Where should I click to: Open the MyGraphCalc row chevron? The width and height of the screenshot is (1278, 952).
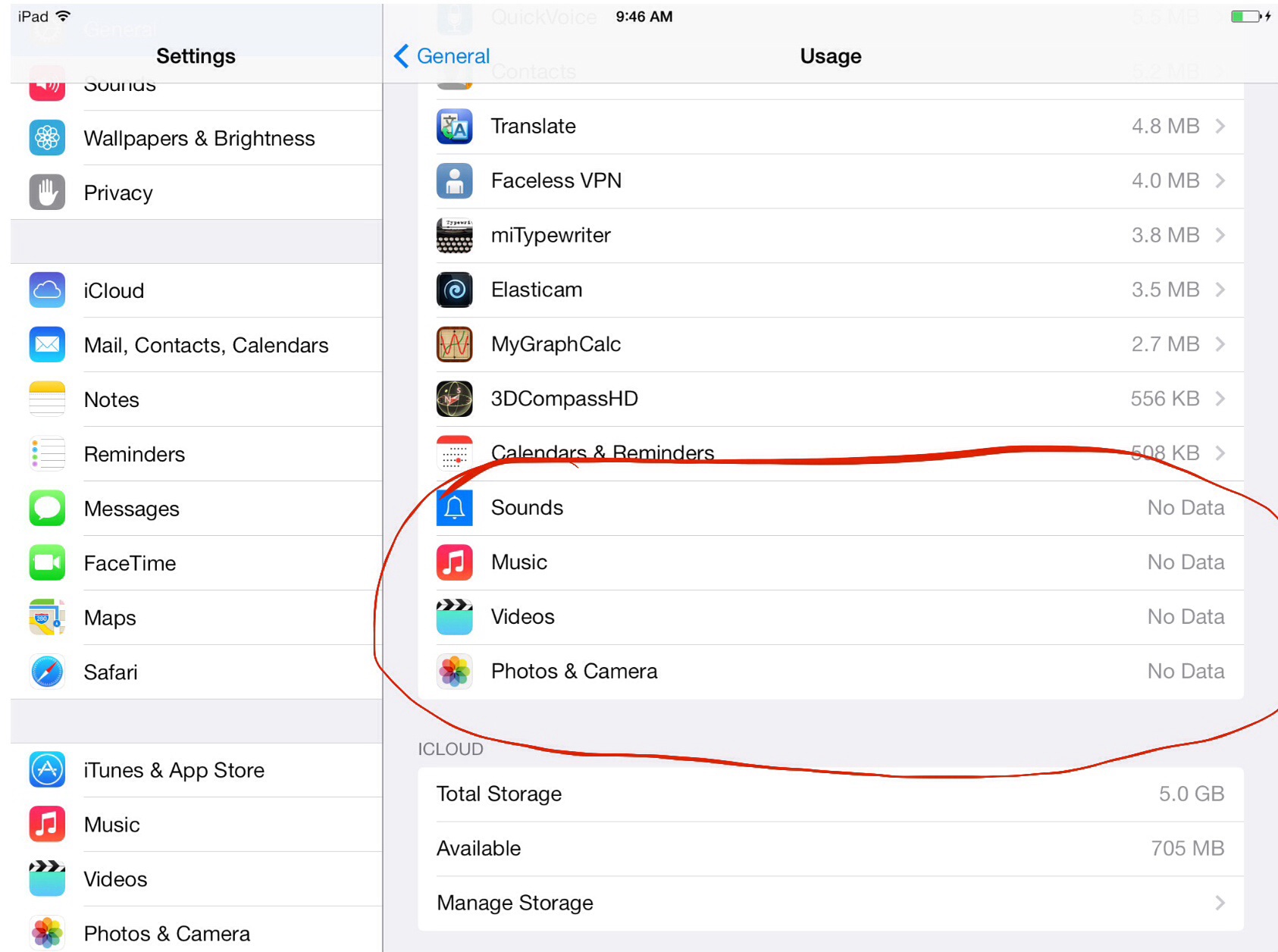pos(1220,344)
